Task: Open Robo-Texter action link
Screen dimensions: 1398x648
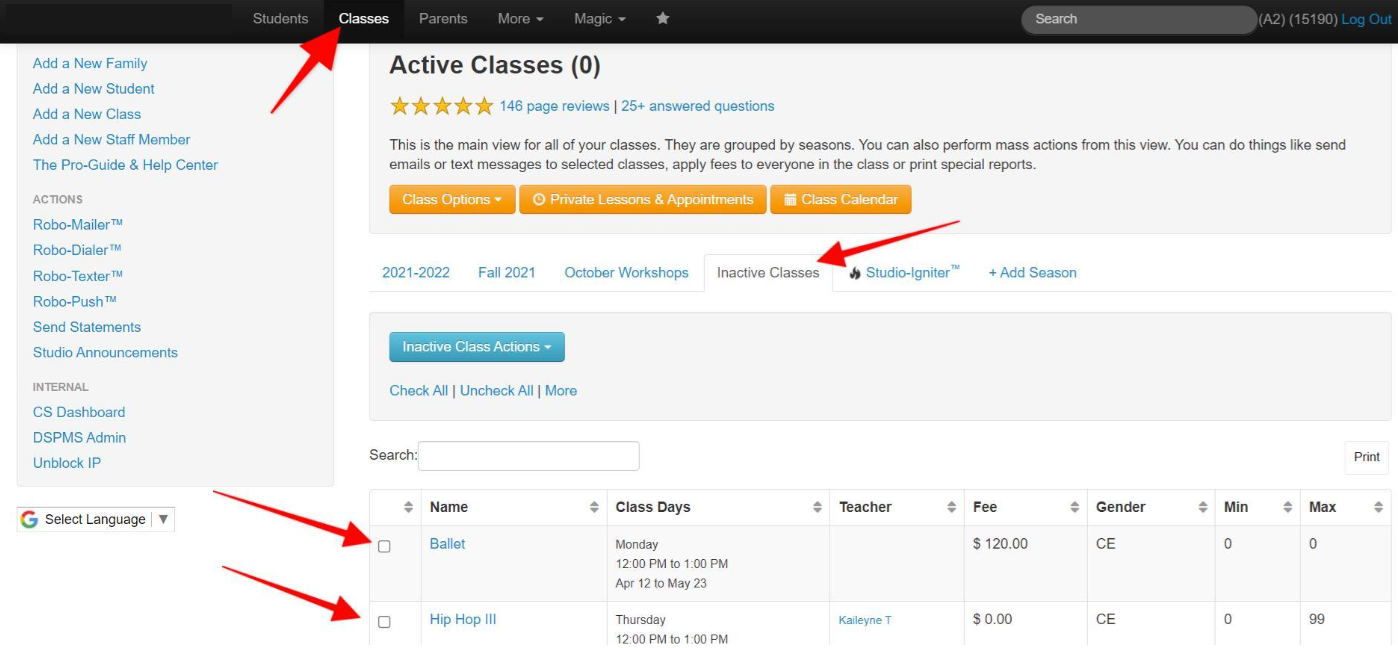Action: 78,276
